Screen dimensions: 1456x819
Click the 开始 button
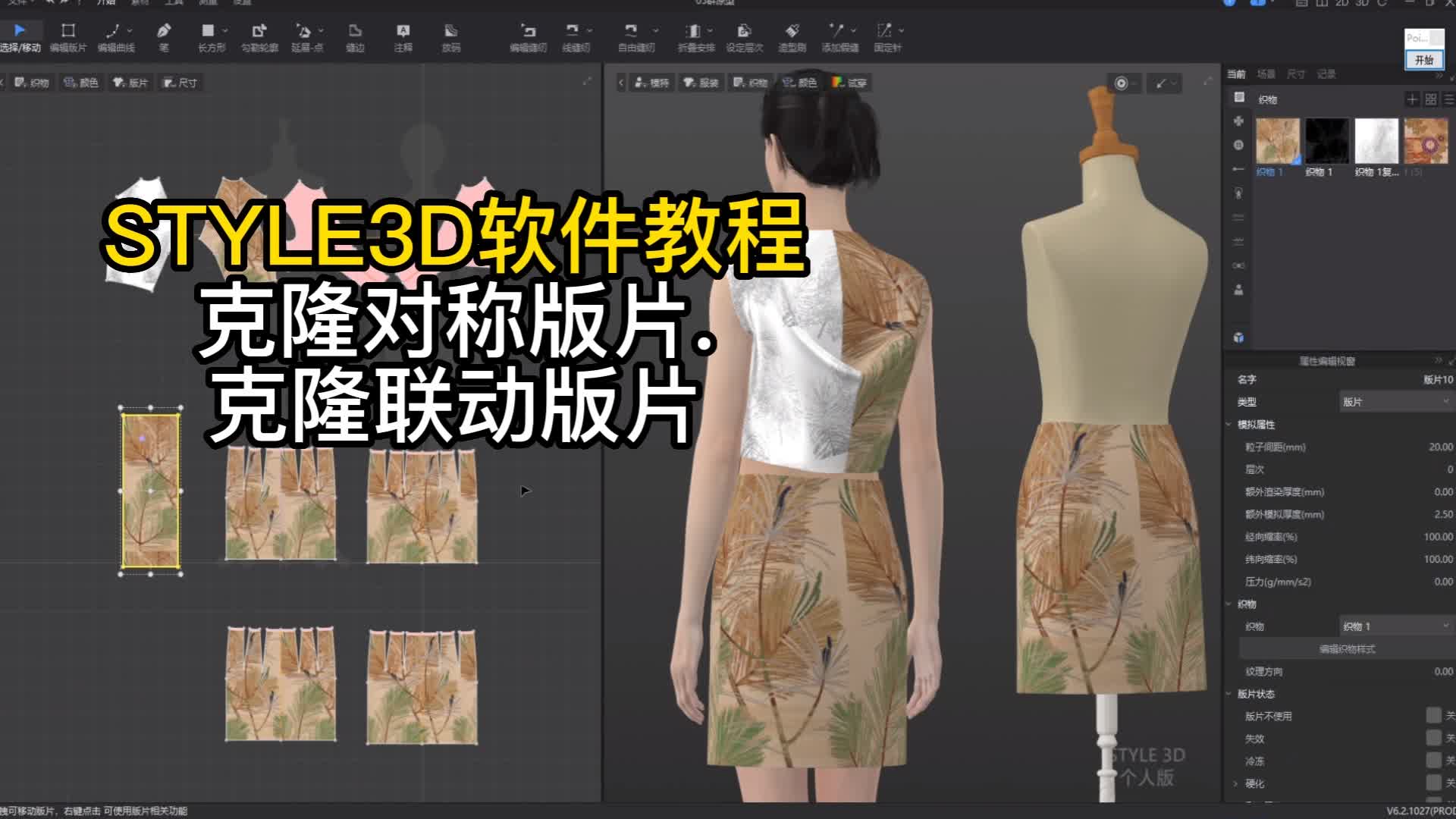[1424, 60]
